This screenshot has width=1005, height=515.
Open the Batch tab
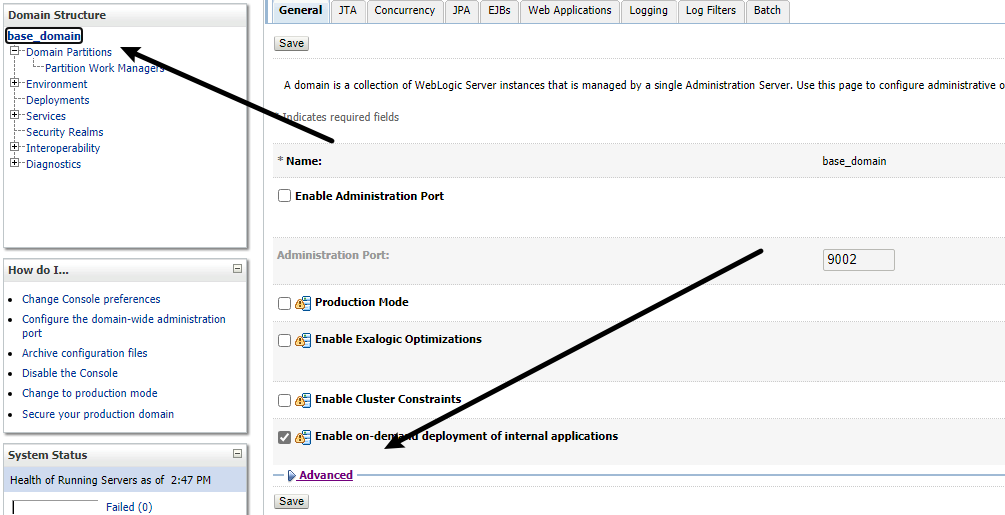point(767,11)
